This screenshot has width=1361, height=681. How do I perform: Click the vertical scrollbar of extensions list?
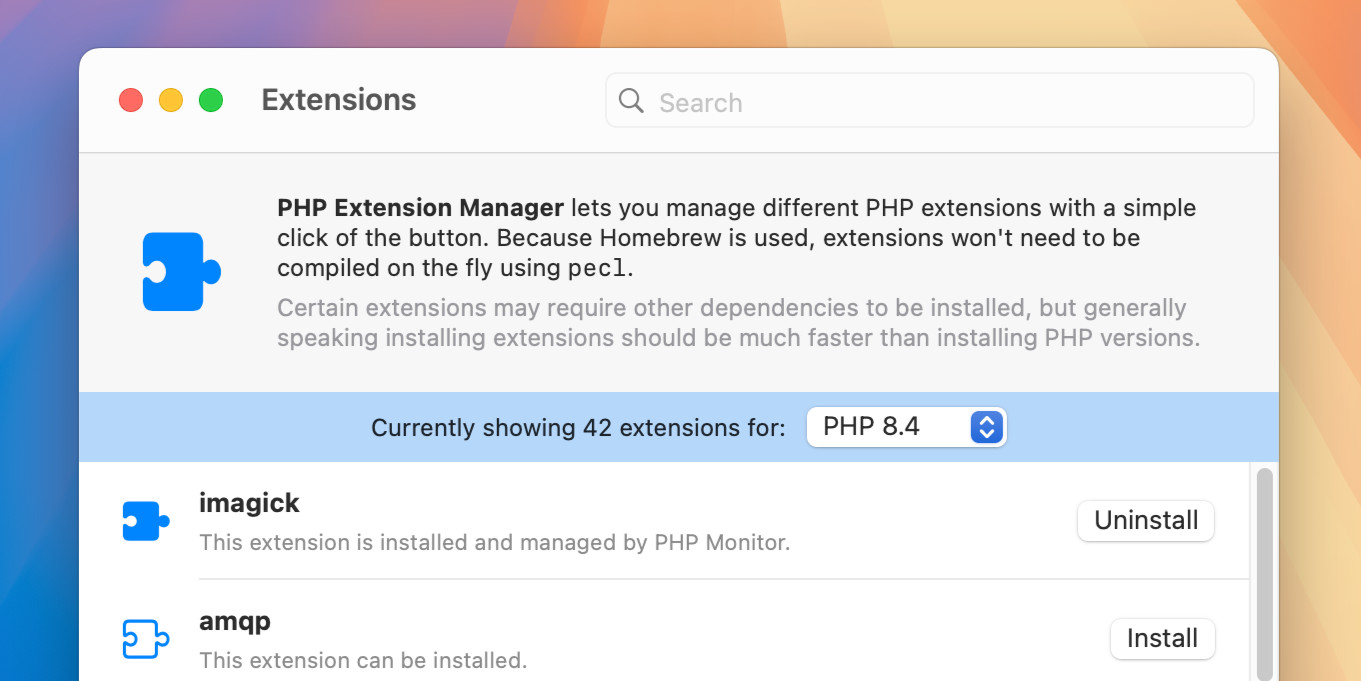pyautogui.click(x=1264, y=570)
